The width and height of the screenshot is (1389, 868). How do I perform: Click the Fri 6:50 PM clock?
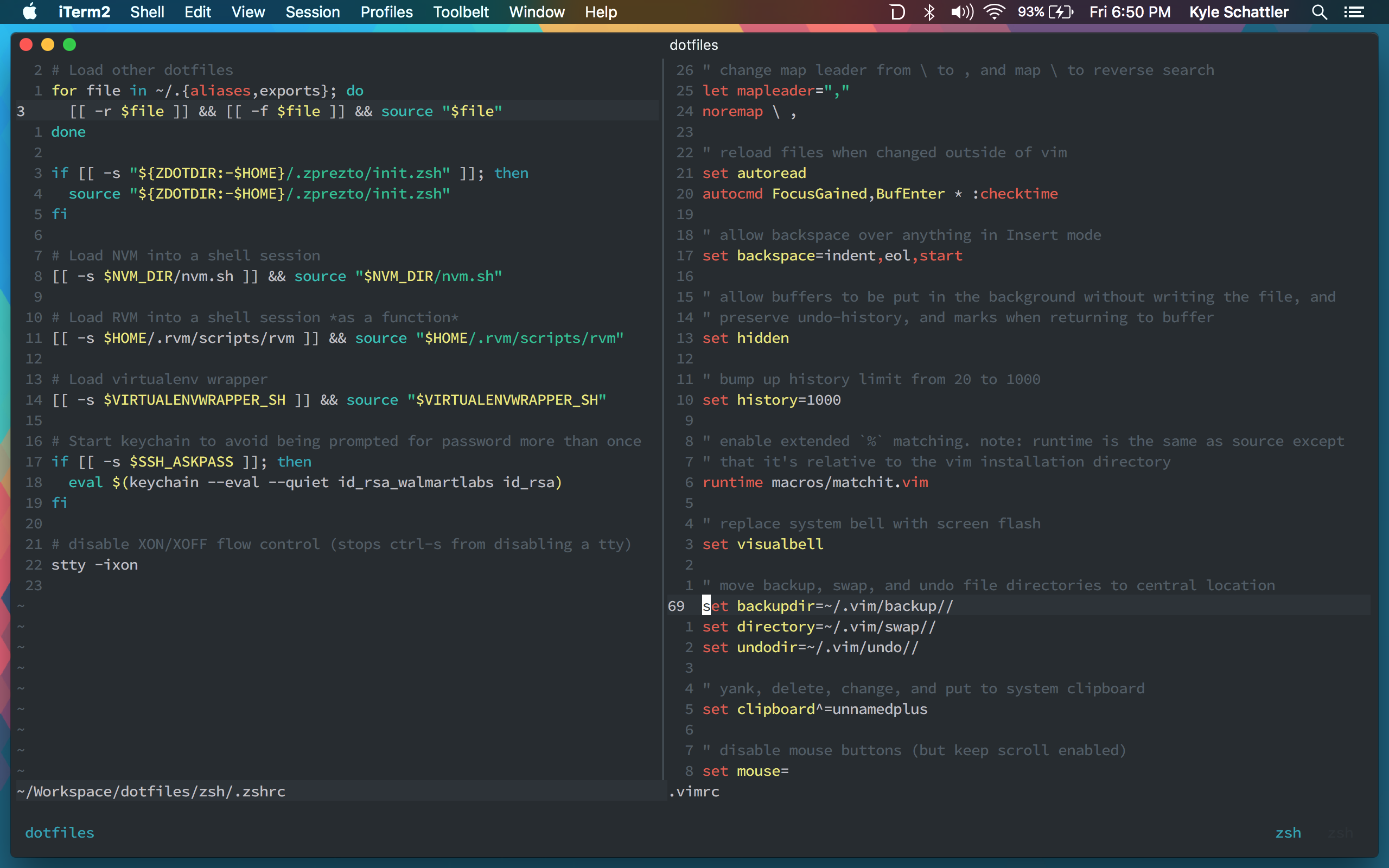click(x=1130, y=11)
